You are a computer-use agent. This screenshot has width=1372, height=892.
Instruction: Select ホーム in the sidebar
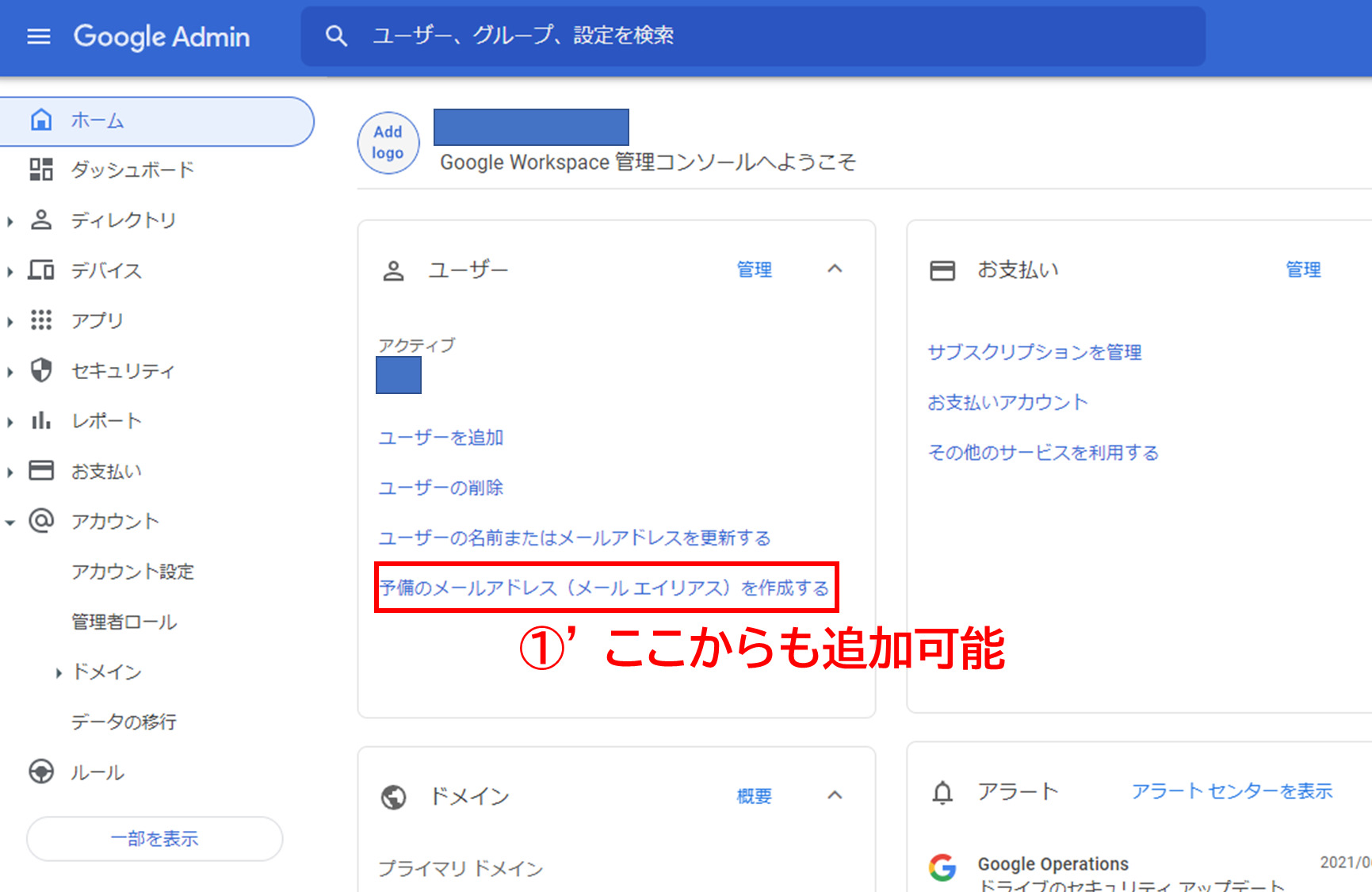(157, 121)
